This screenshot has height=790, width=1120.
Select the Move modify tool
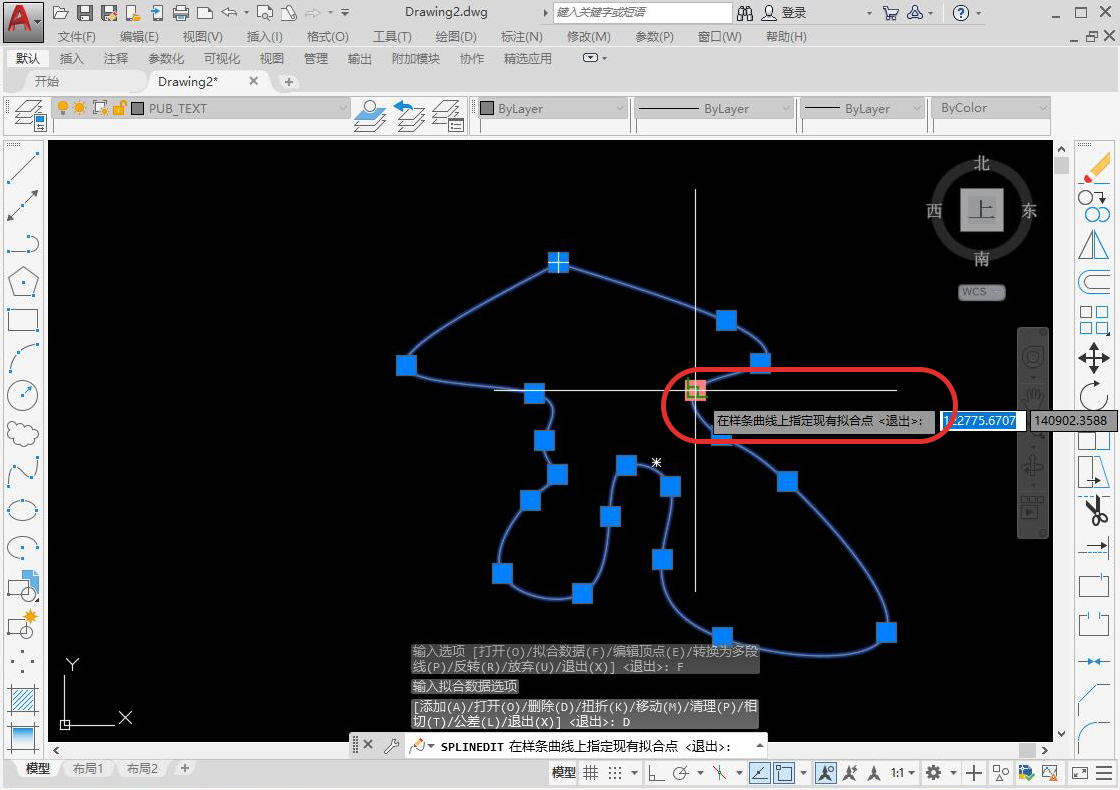tap(1094, 358)
